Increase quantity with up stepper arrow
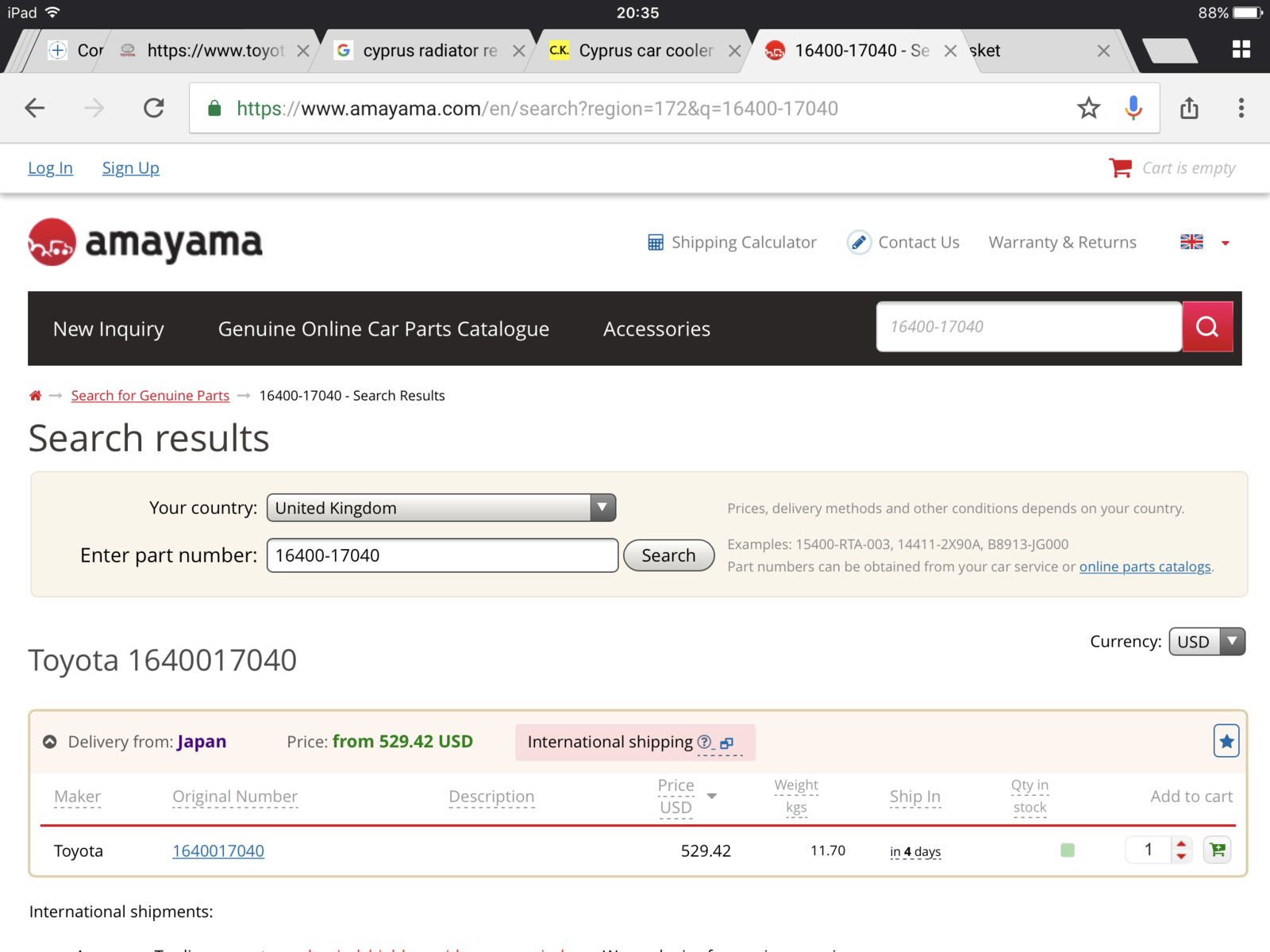This screenshot has width=1270, height=952. tap(1181, 844)
